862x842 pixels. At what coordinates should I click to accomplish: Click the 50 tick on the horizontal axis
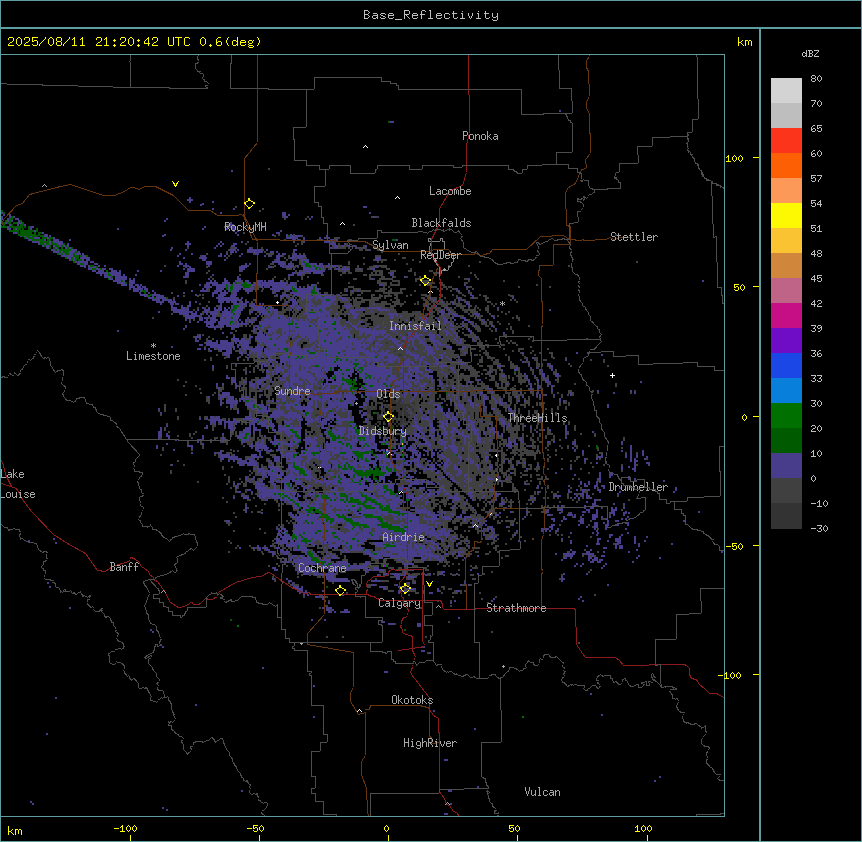514,829
